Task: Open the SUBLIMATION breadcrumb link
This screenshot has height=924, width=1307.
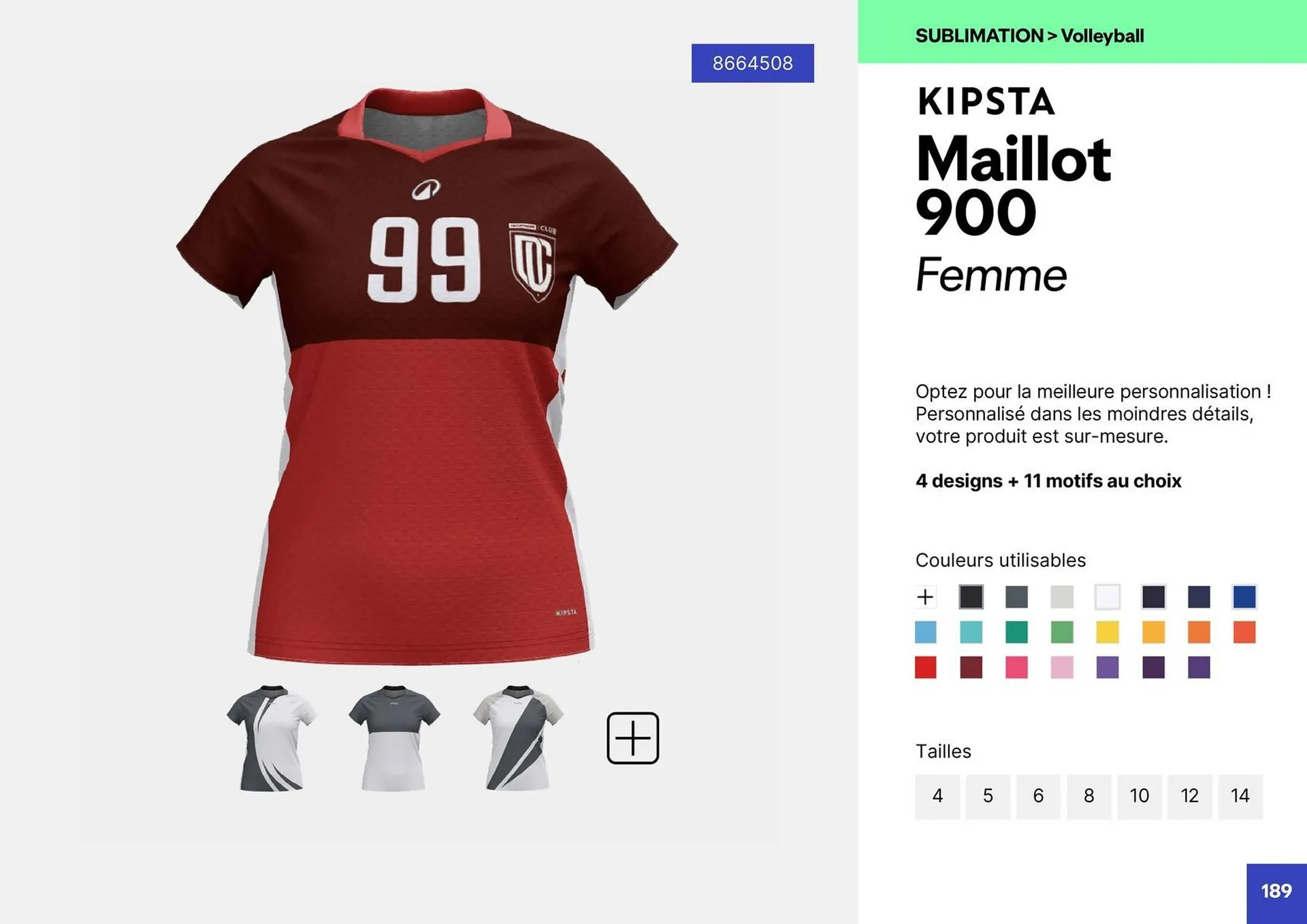Action: click(x=979, y=35)
